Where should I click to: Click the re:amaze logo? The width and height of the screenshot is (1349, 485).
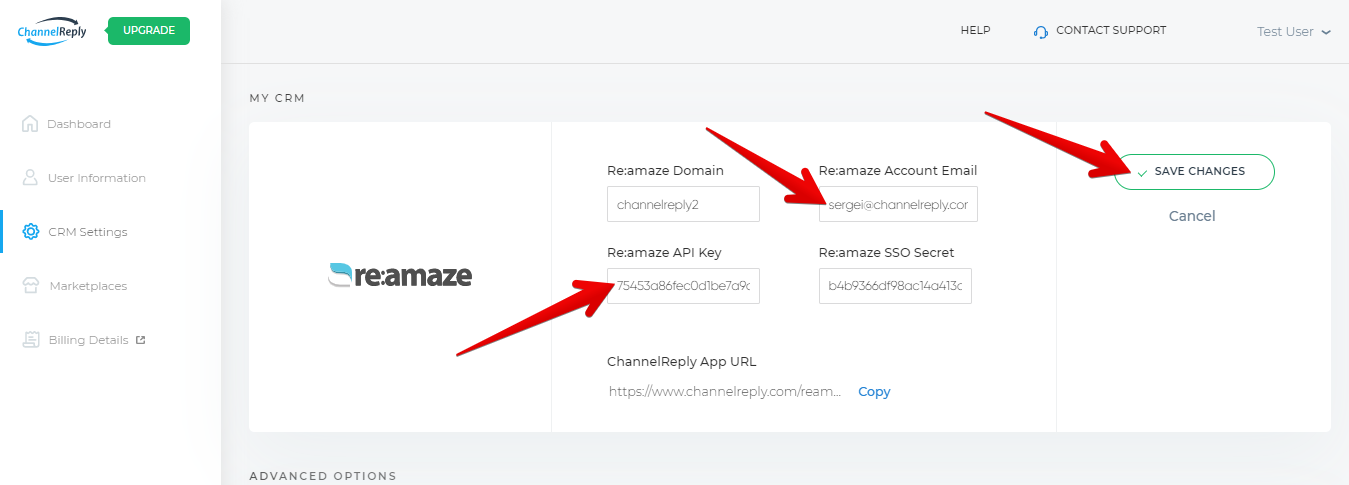400,275
